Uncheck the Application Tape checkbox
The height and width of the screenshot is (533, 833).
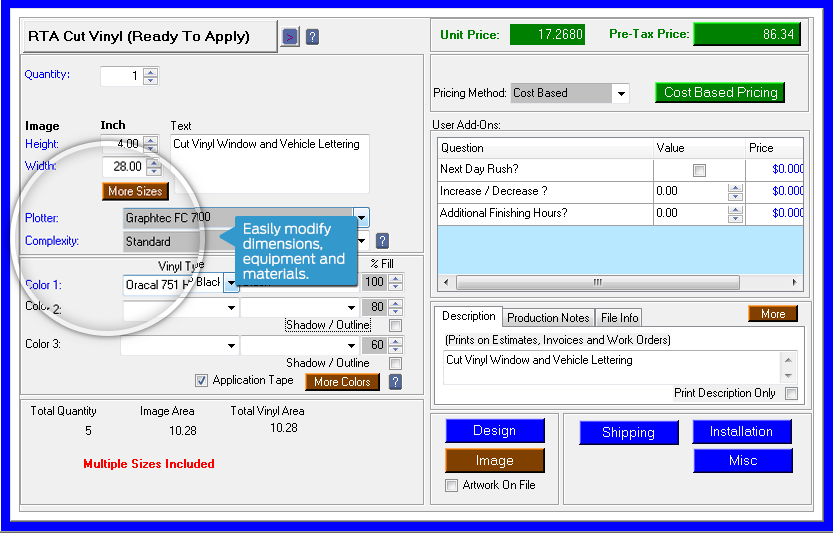tap(201, 381)
